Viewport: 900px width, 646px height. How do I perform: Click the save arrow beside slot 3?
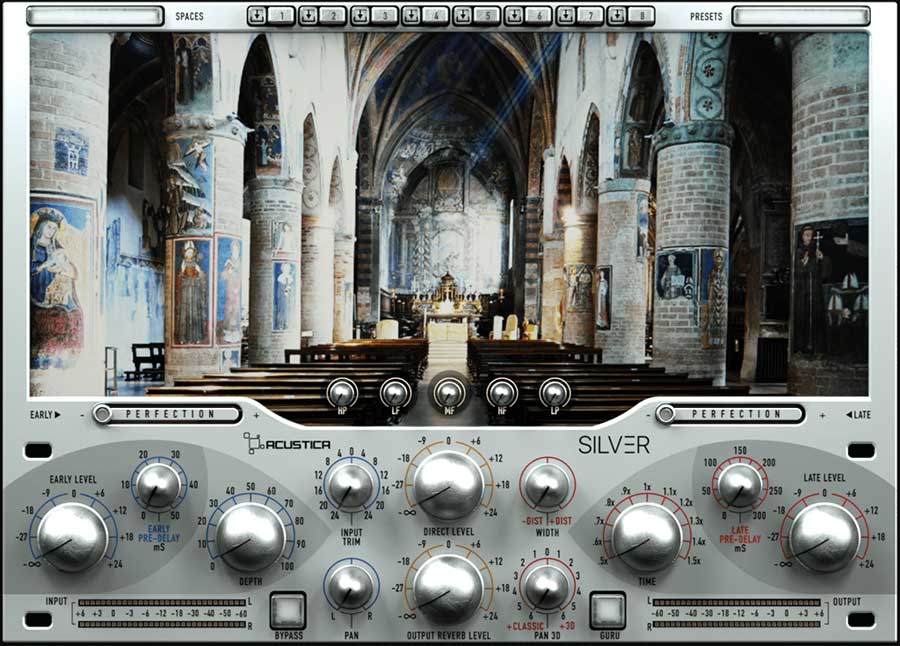point(360,16)
